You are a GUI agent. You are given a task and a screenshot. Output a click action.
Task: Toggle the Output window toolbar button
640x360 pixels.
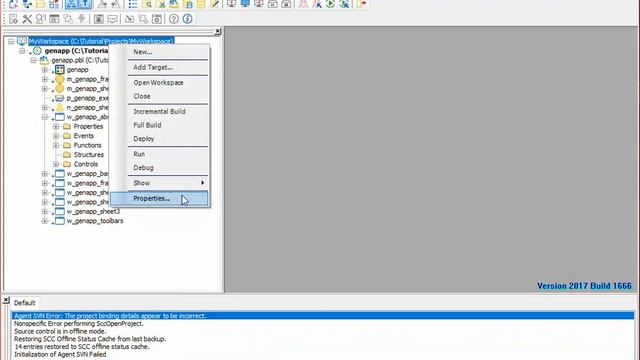(x=85, y=4)
